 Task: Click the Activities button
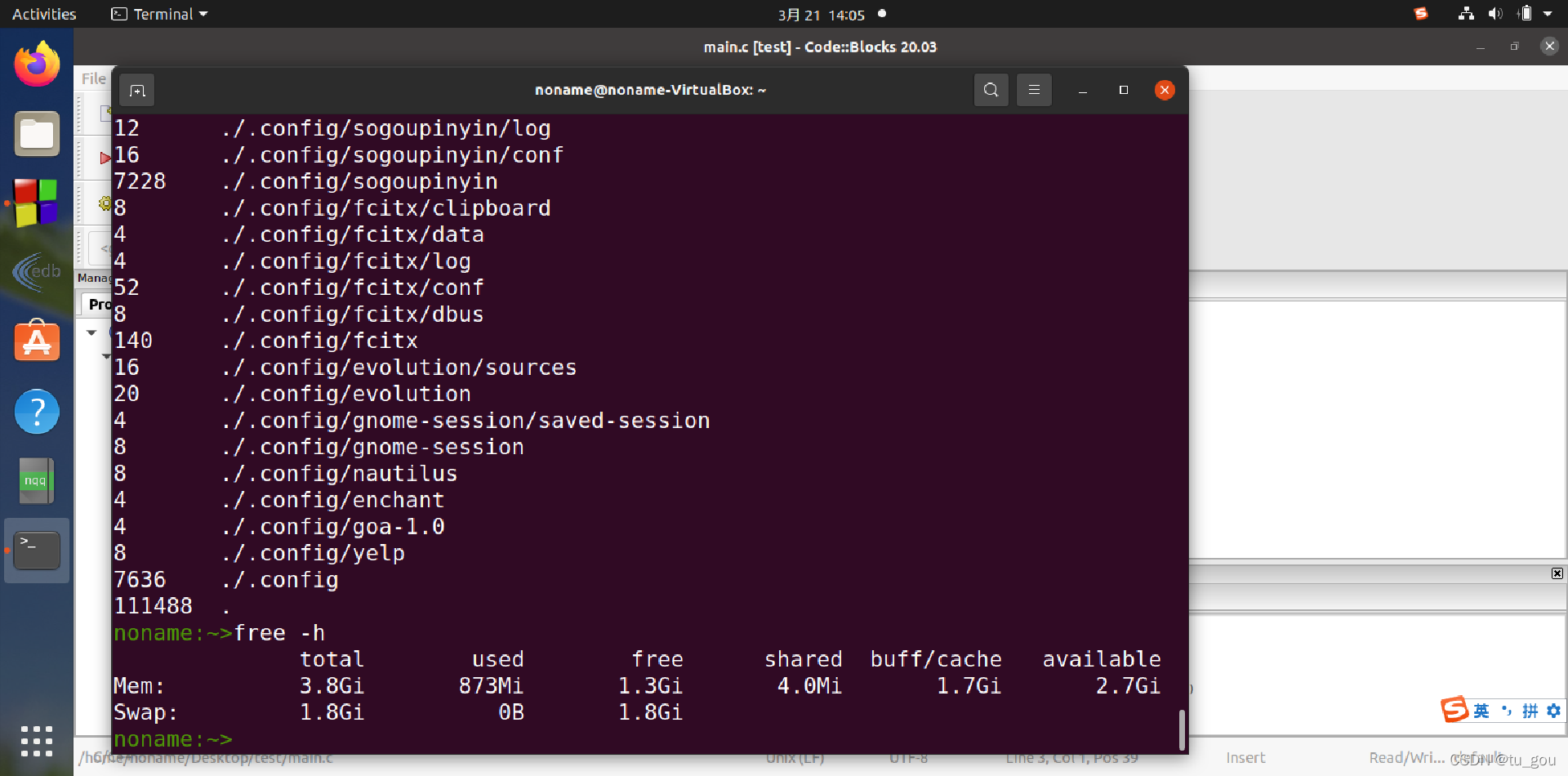pyautogui.click(x=44, y=14)
